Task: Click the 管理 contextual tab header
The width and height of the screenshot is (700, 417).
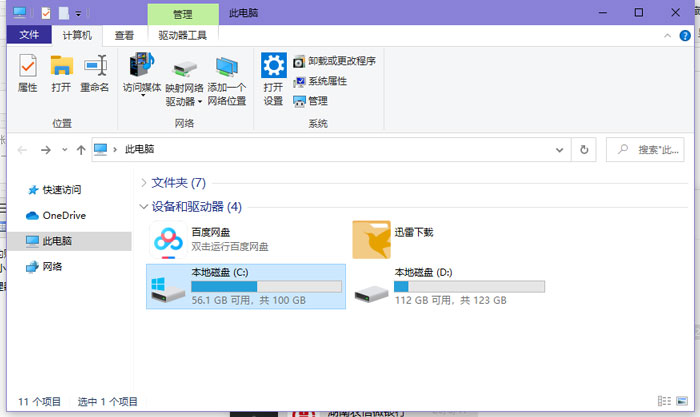Action: pyautogui.click(x=183, y=14)
